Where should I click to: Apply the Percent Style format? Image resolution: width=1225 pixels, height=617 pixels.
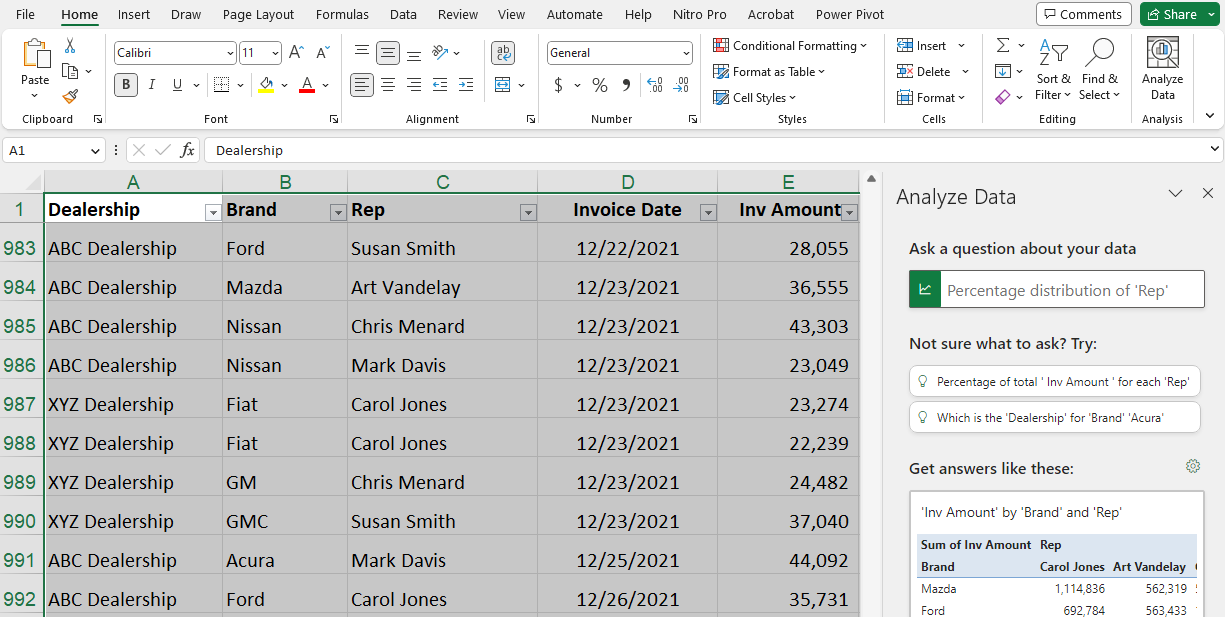[600, 85]
